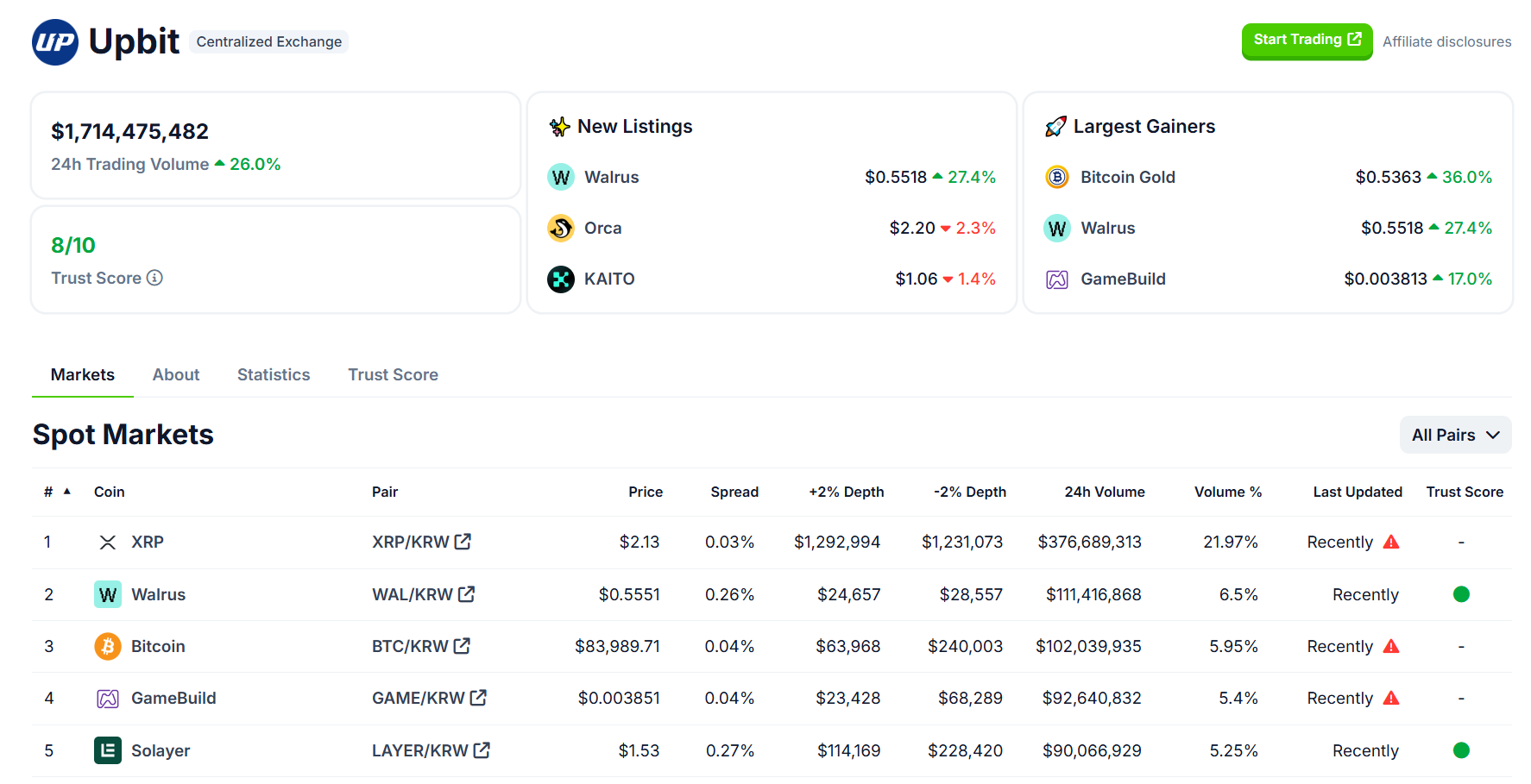Click XRP coin name in table
Viewport: 1531px width, 784px height.
coord(148,542)
